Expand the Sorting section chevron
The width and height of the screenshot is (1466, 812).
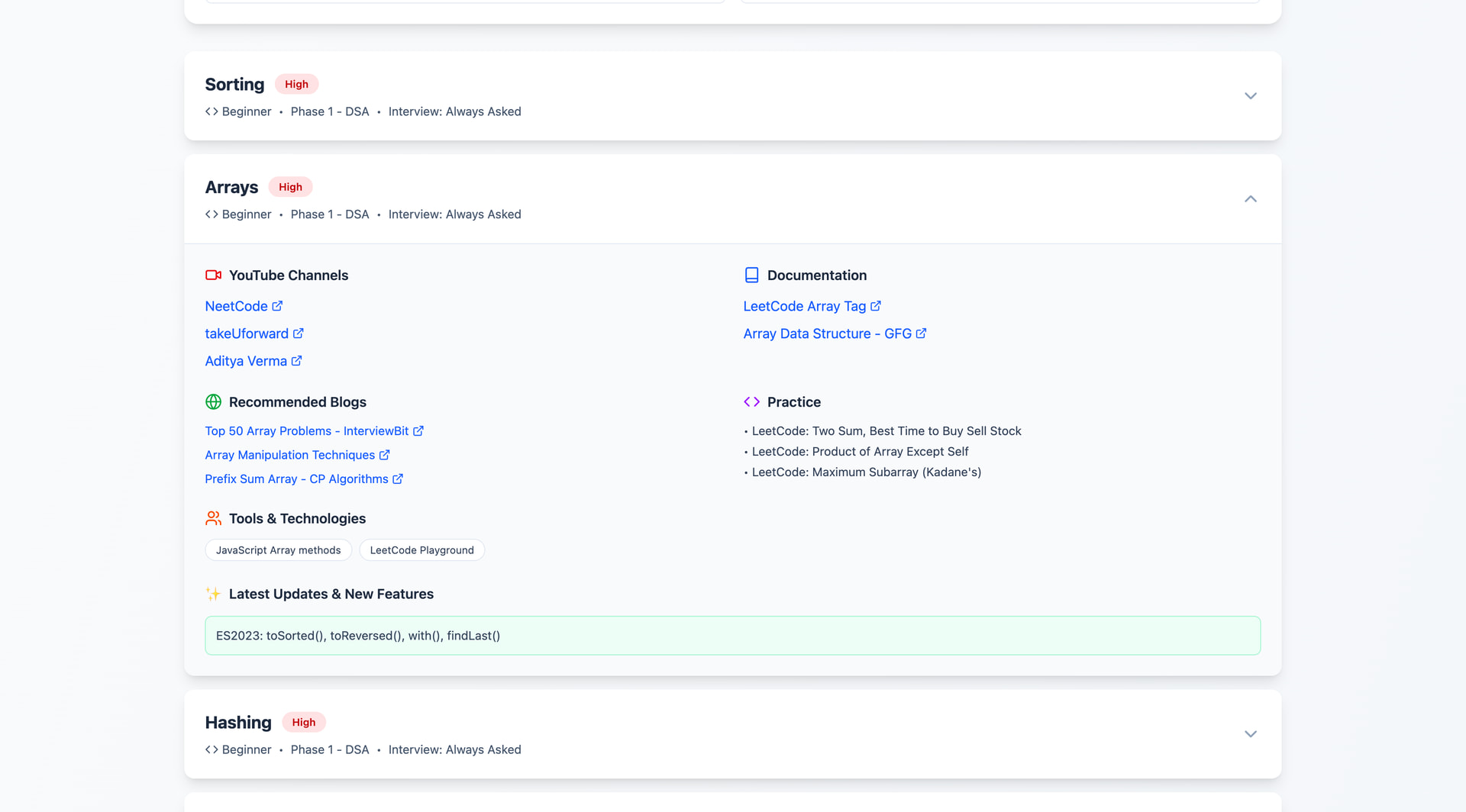point(1250,96)
